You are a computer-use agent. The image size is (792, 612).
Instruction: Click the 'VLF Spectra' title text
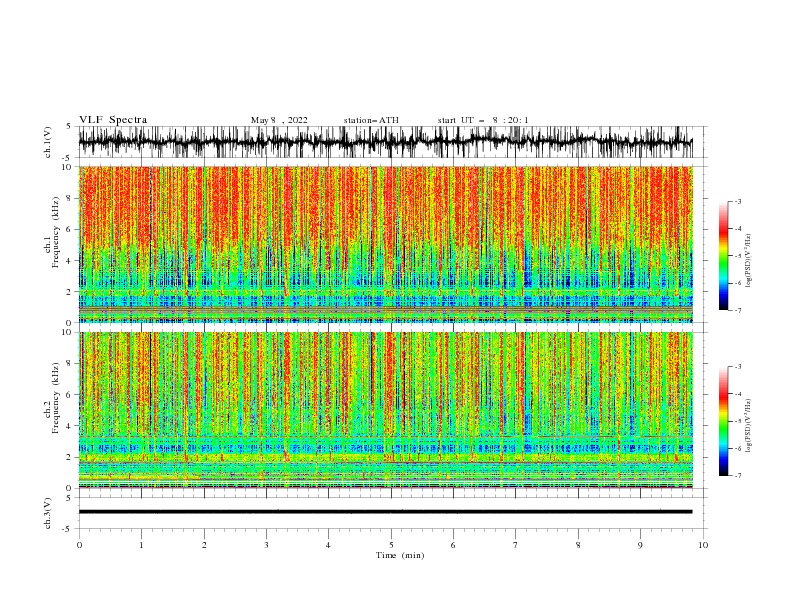113,120
